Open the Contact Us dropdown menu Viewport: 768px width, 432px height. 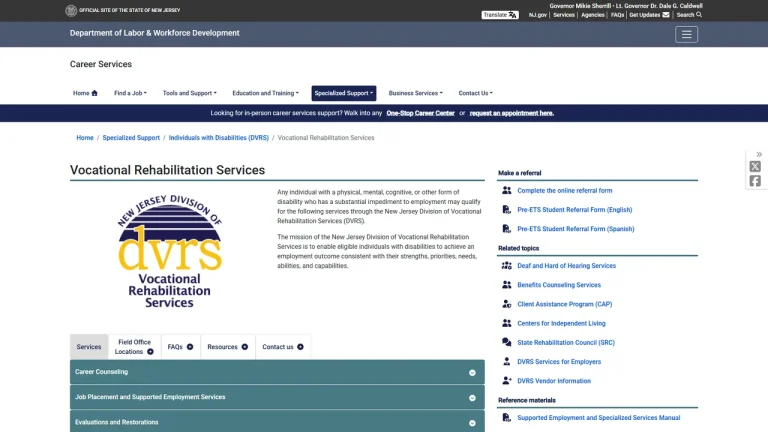click(476, 93)
